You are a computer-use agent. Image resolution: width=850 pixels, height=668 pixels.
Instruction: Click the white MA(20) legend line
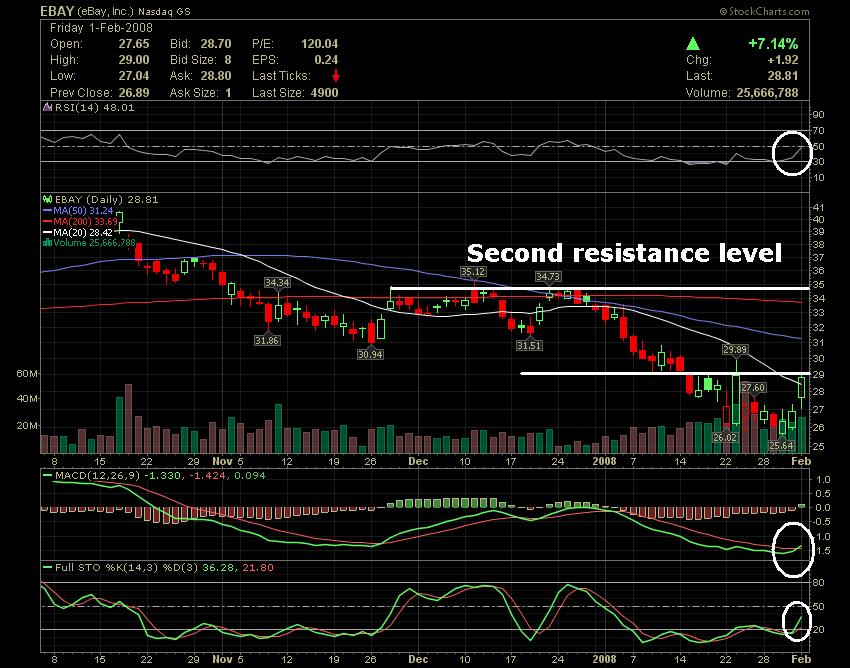47,233
